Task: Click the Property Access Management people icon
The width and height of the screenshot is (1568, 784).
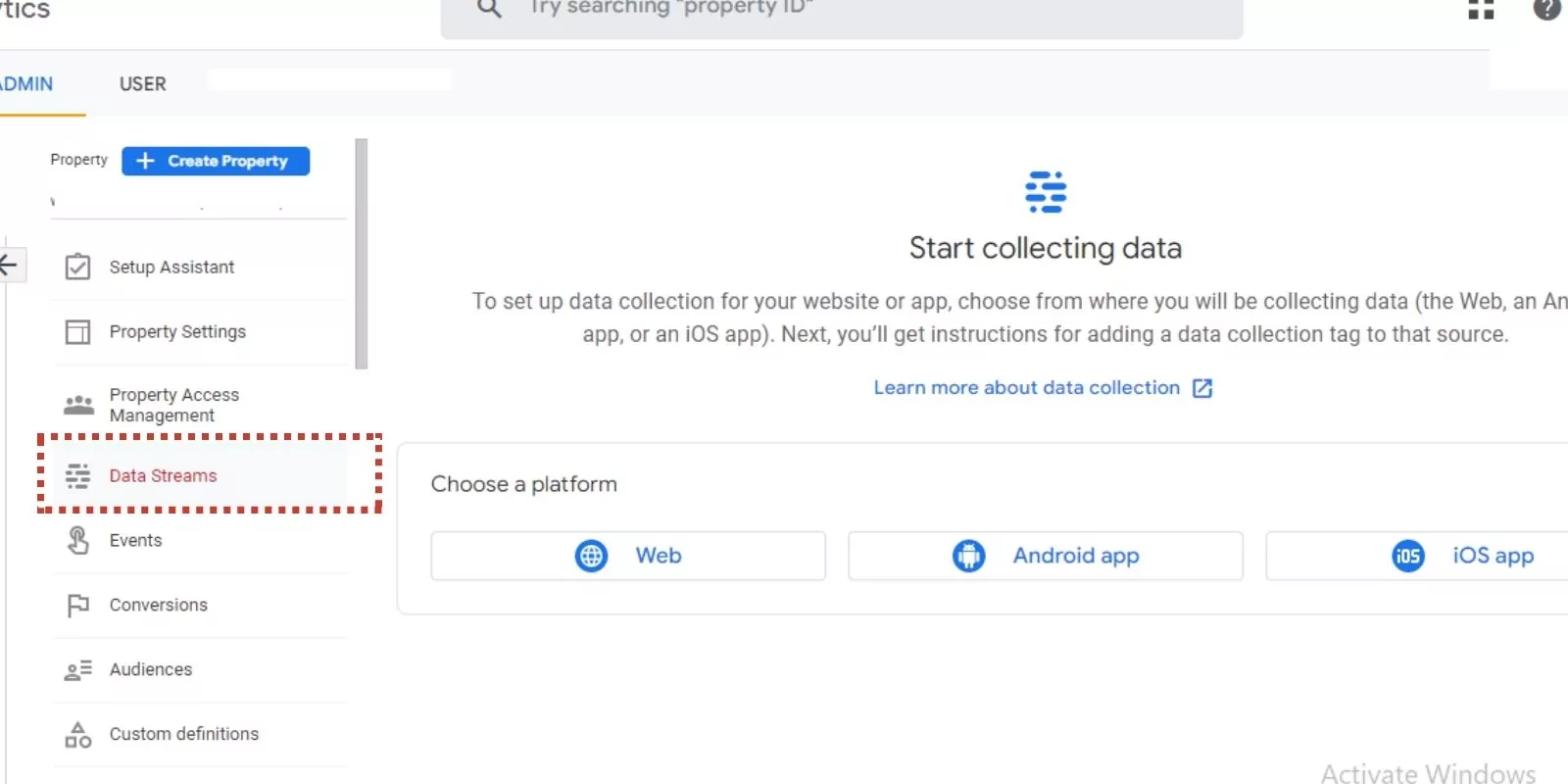Action: click(x=78, y=405)
